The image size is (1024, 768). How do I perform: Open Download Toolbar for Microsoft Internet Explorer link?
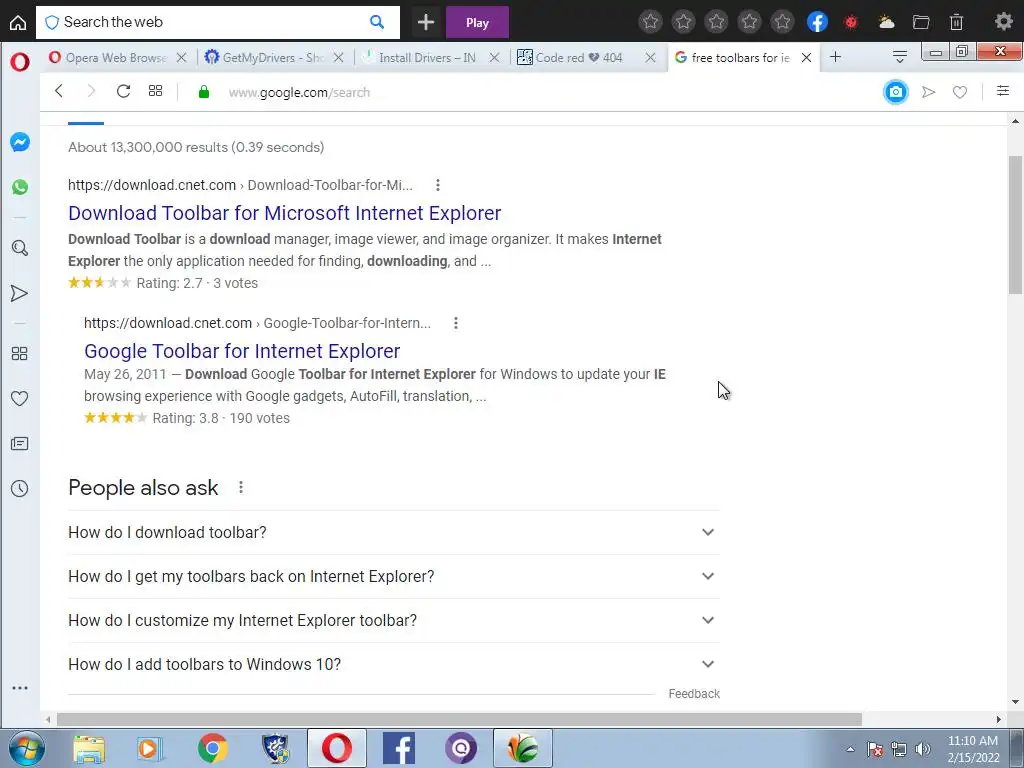[285, 213]
